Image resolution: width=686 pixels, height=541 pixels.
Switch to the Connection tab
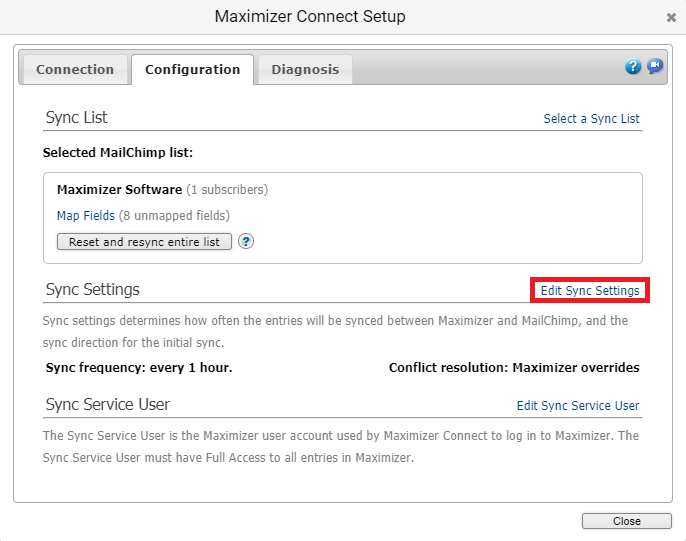tap(75, 69)
